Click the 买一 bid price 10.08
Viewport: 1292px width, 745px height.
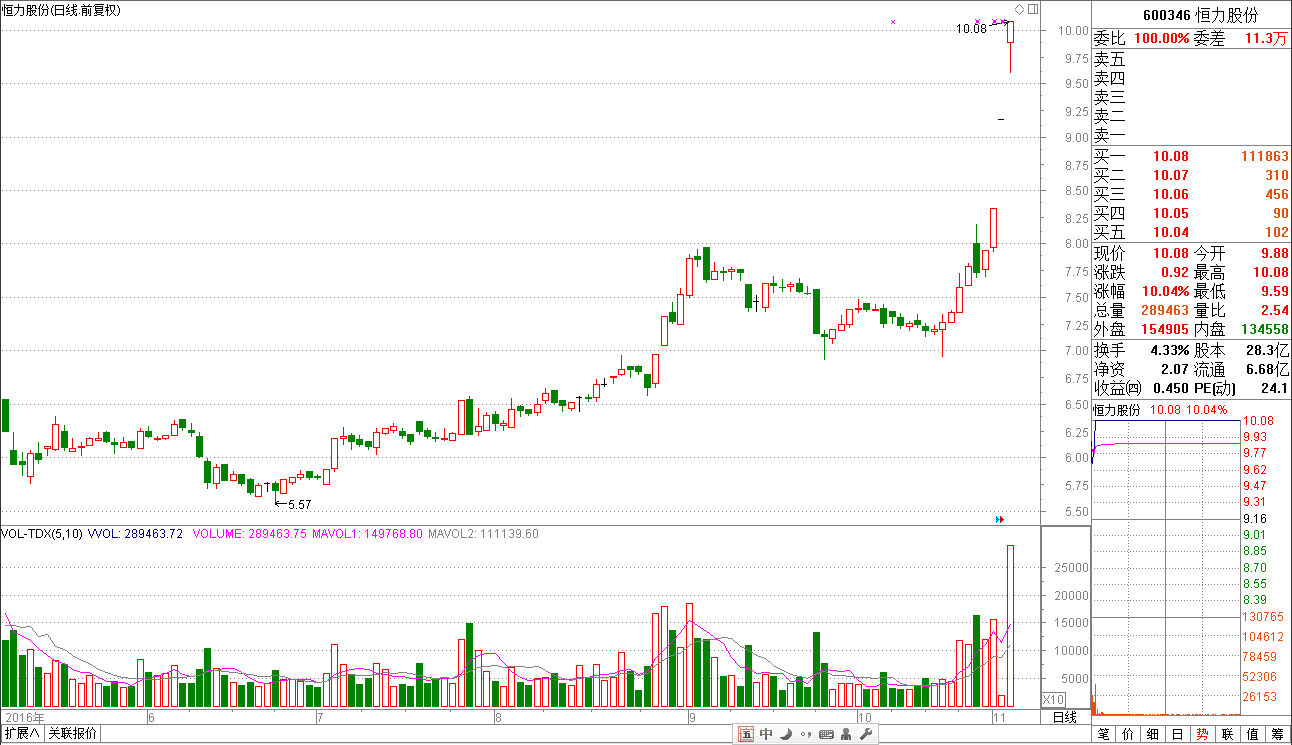[x=1170, y=156]
